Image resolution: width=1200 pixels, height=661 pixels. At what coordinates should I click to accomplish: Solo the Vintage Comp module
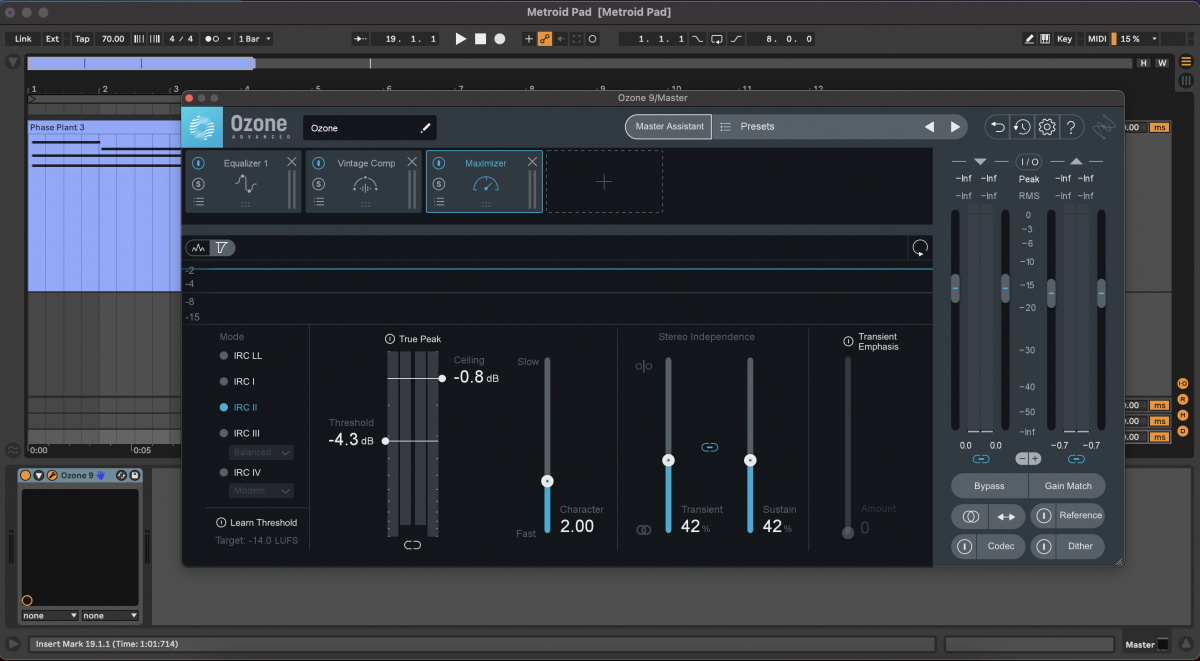[x=318, y=183]
